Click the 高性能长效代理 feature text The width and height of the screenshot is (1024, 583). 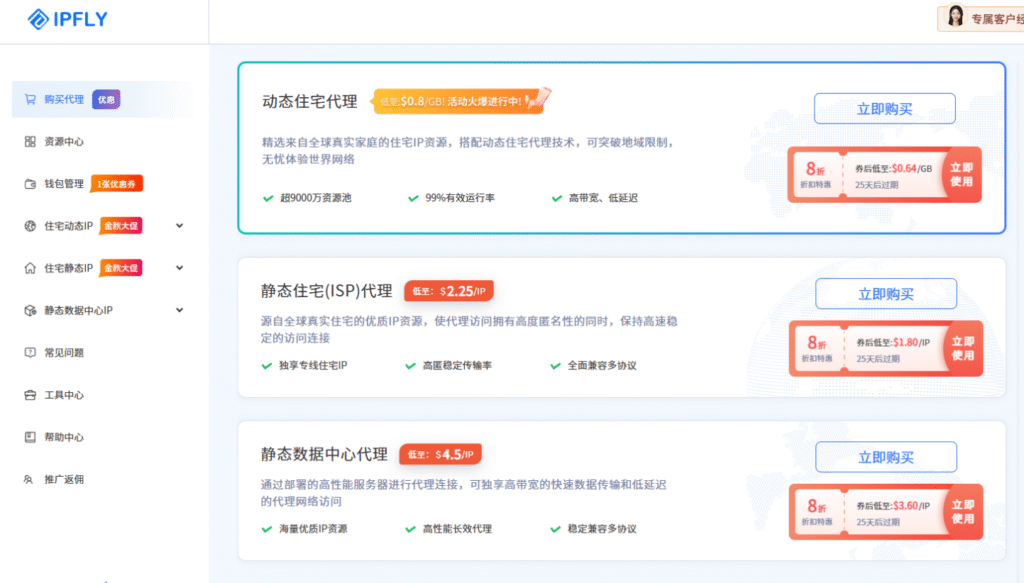457,529
